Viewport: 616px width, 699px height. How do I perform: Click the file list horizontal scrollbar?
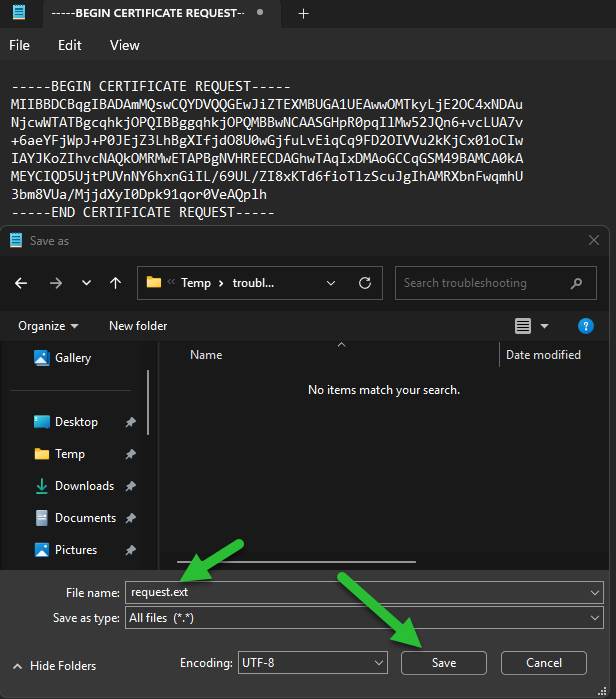pyautogui.click(x=296, y=562)
